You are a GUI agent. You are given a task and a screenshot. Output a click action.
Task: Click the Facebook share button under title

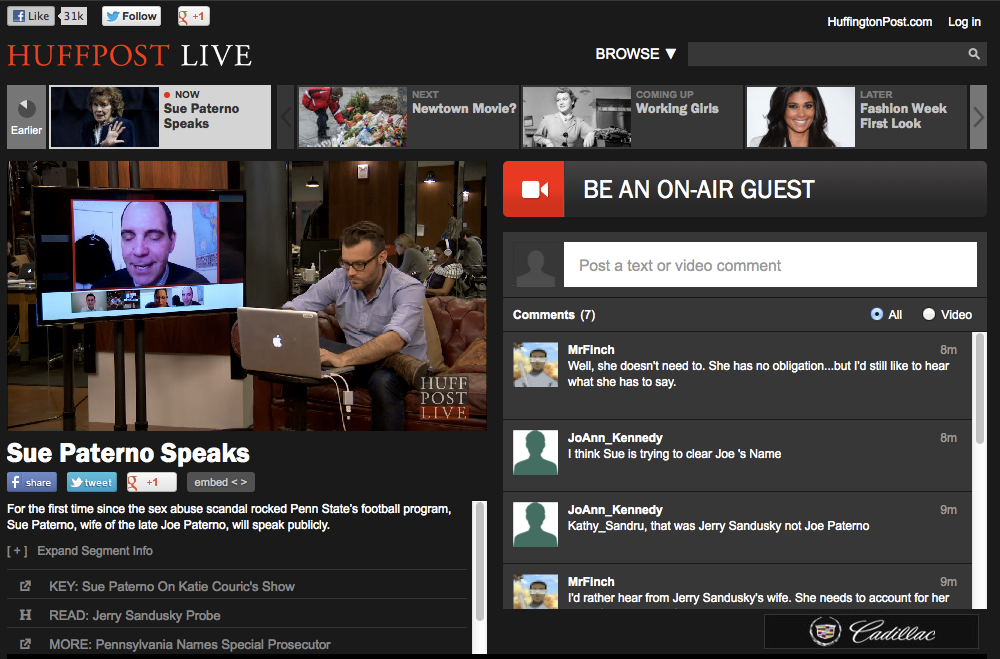pos(32,482)
